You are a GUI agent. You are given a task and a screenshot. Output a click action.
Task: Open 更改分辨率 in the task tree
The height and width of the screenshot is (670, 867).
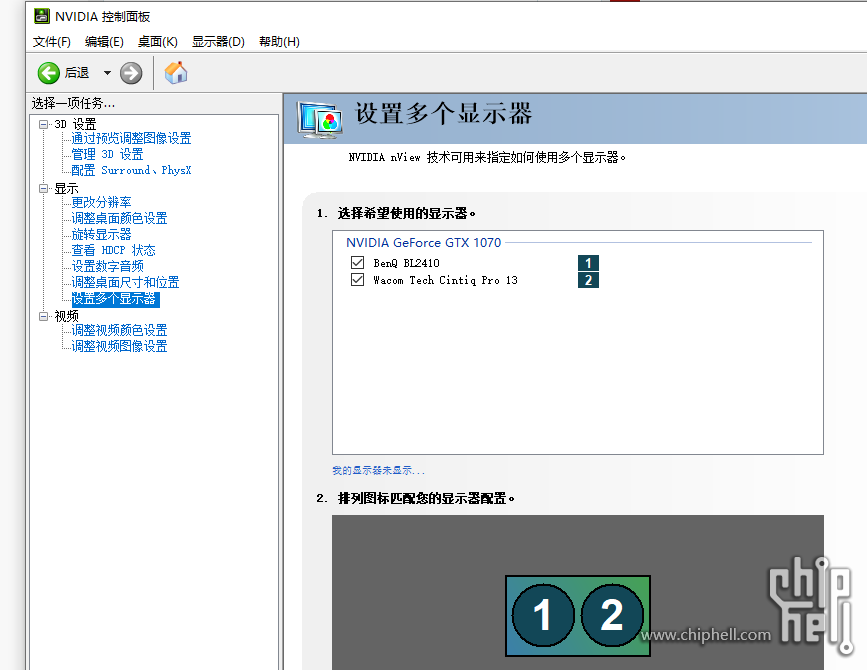pyautogui.click(x=101, y=203)
